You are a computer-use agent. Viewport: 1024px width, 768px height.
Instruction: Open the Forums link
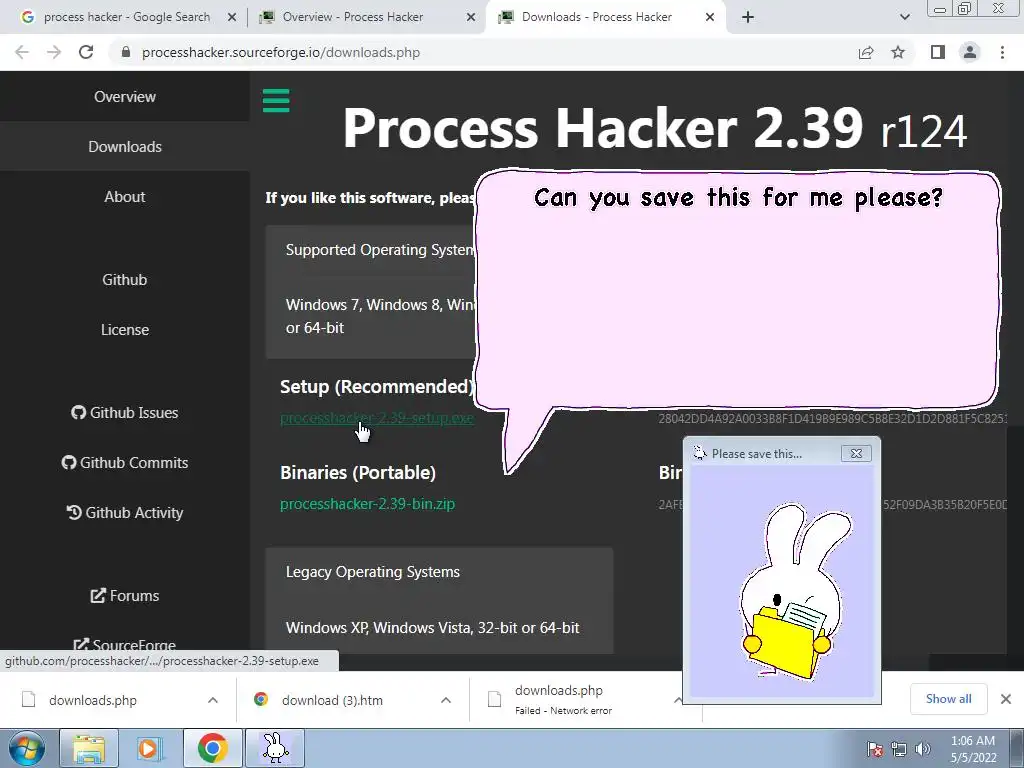[125, 596]
